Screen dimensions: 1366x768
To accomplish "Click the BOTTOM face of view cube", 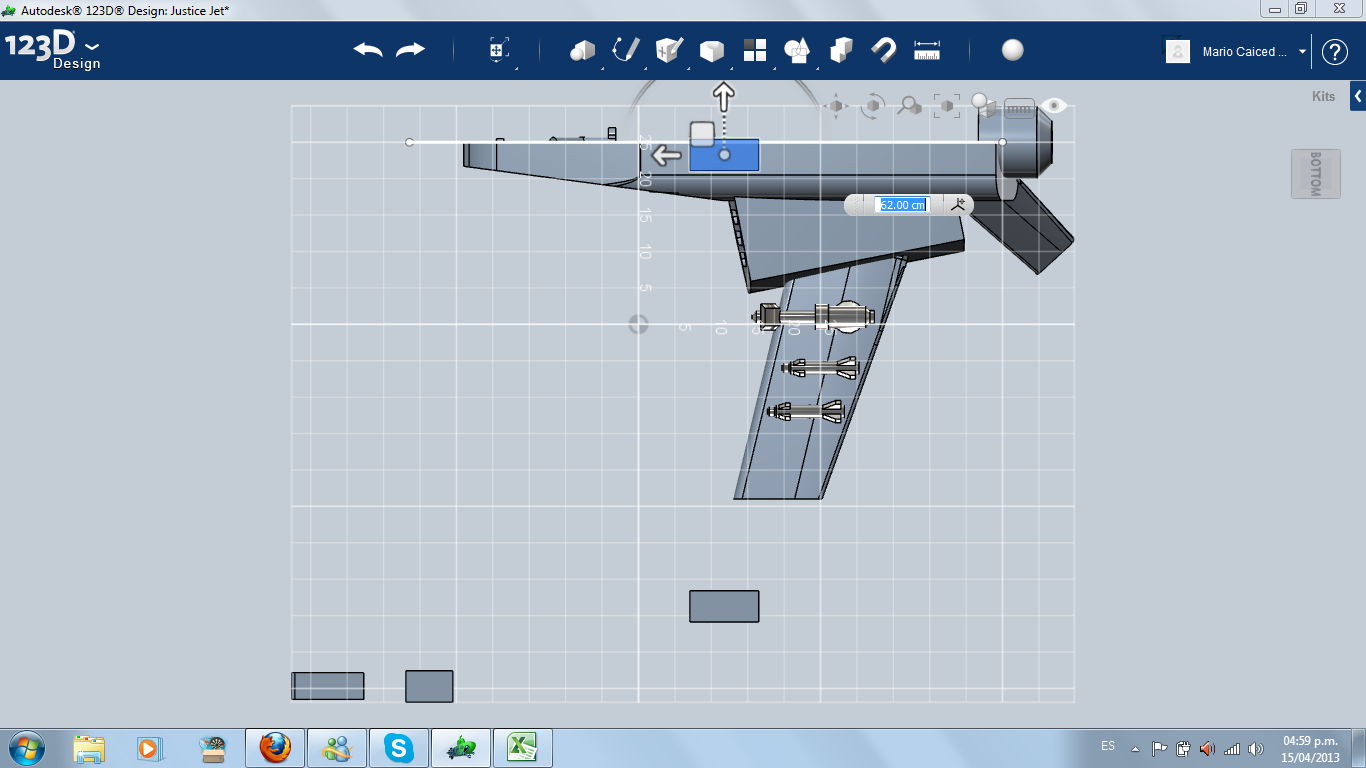I will click(1316, 174).
